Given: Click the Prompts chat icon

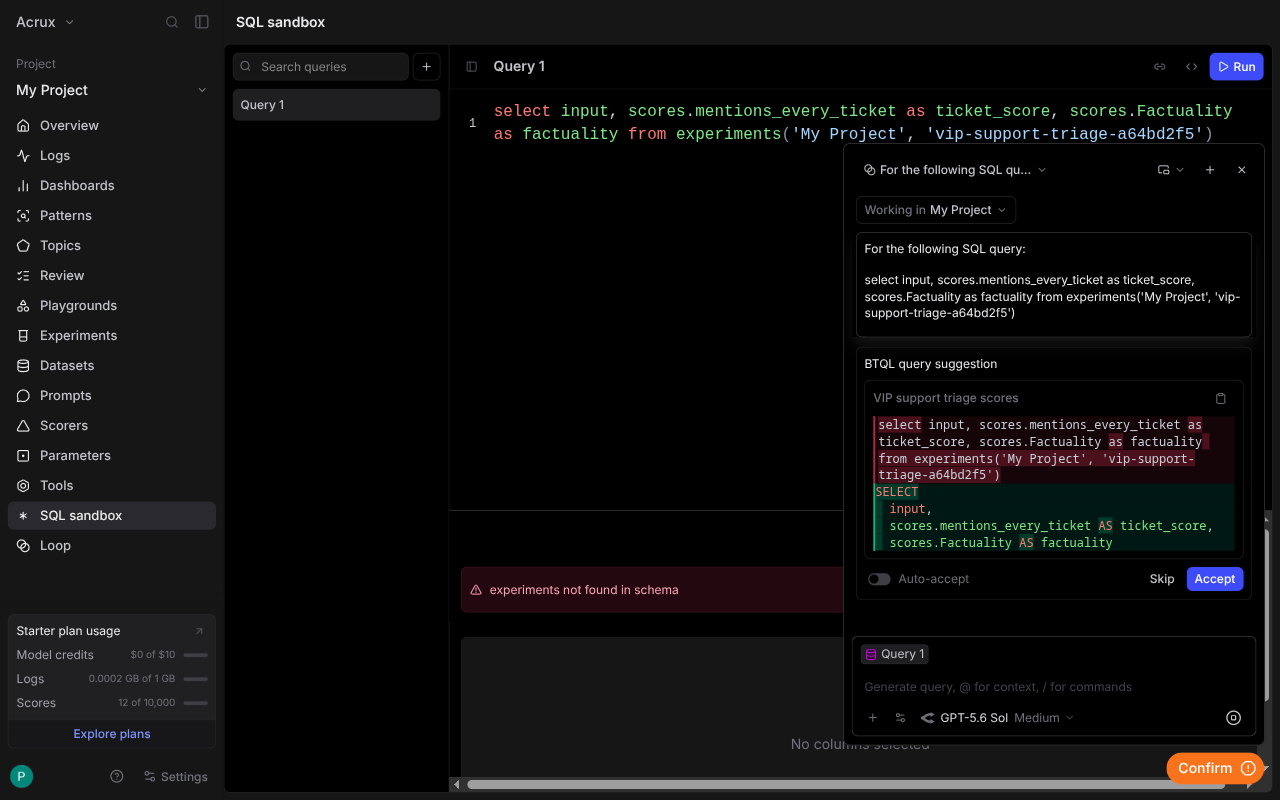Looking at the screenshot, I should pyautogui.click(x=23, y=396).
